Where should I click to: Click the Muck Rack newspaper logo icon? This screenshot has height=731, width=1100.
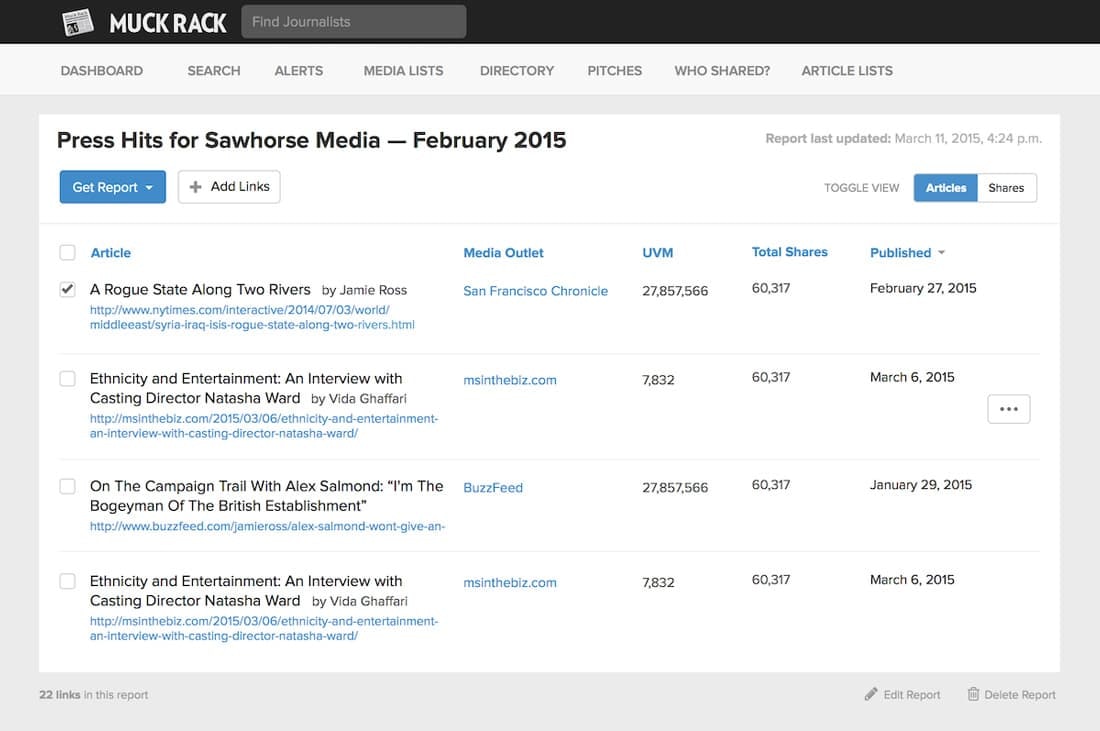[x=77, y=22]
